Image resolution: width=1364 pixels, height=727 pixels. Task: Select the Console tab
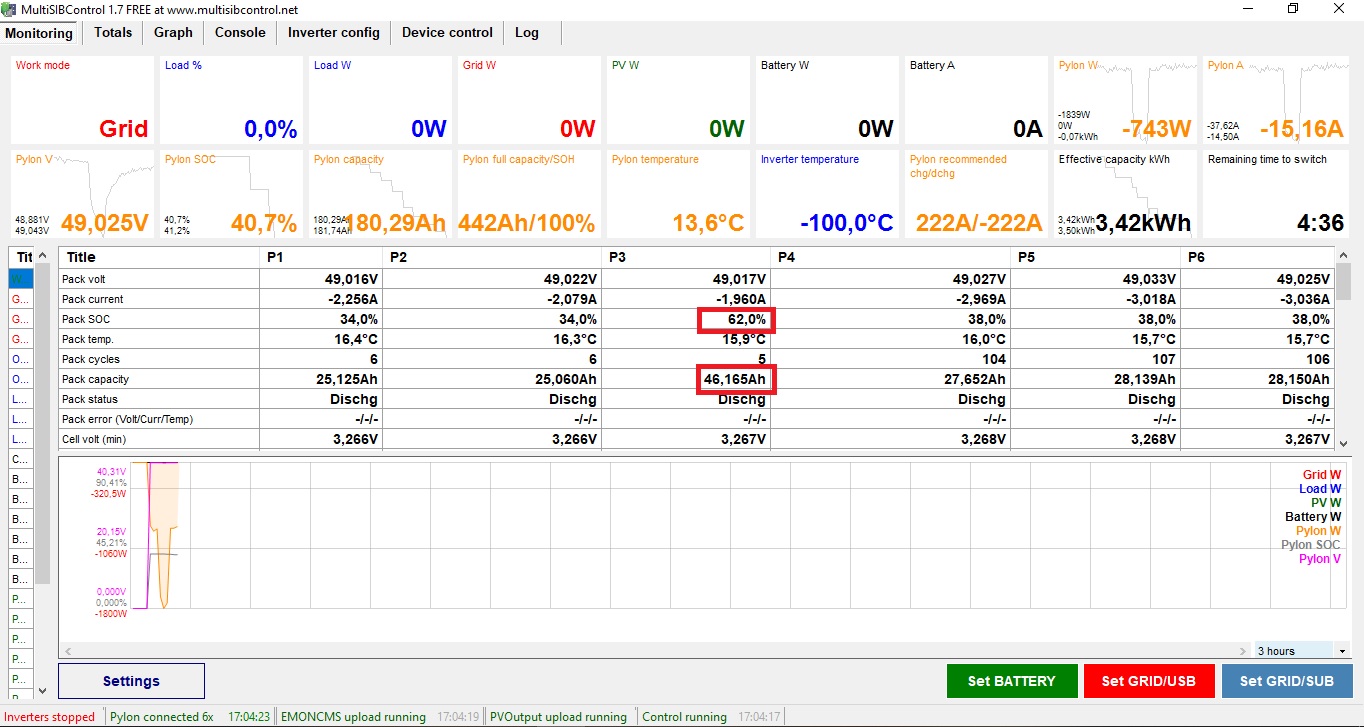tap(240, 33)
